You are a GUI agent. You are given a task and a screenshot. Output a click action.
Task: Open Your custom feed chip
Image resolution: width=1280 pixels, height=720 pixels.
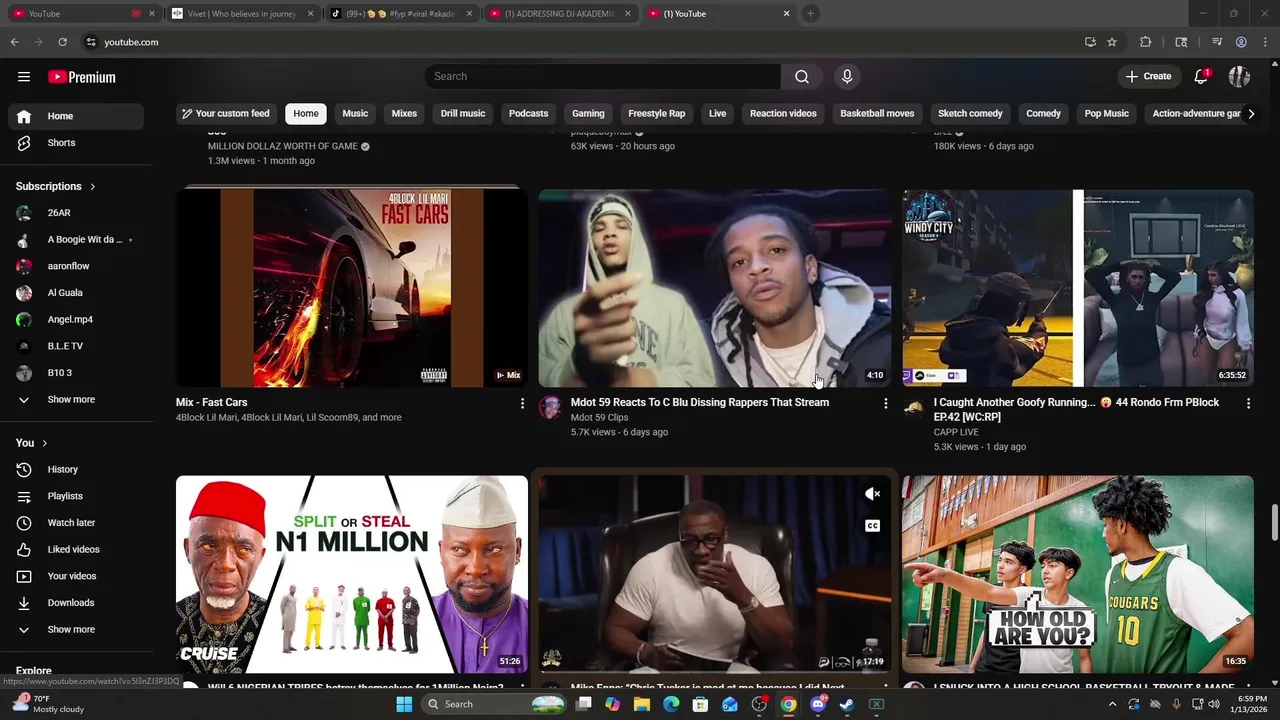point(226,114)
